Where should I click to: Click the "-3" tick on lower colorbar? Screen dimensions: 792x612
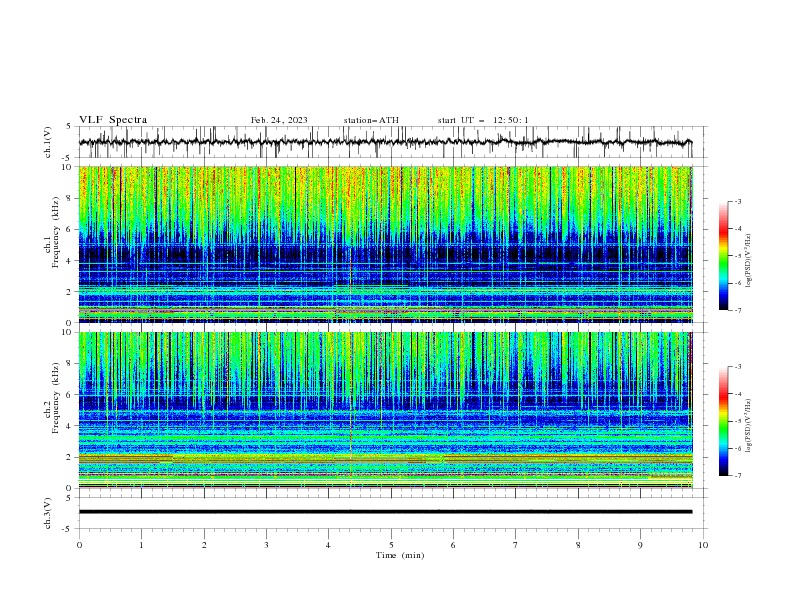pyautogui.click(x=738, y=367)
